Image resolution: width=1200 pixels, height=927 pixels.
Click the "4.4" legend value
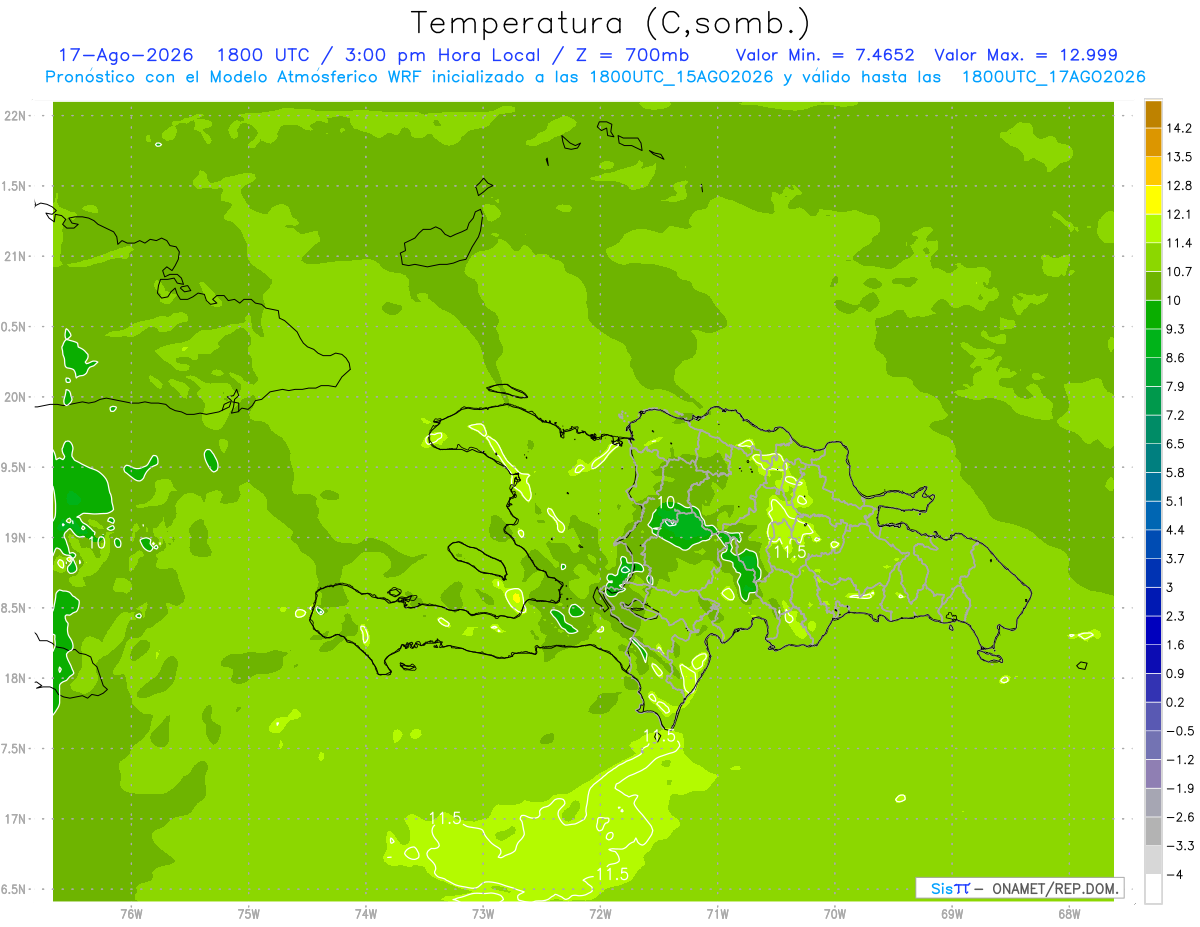(1177, 530)
